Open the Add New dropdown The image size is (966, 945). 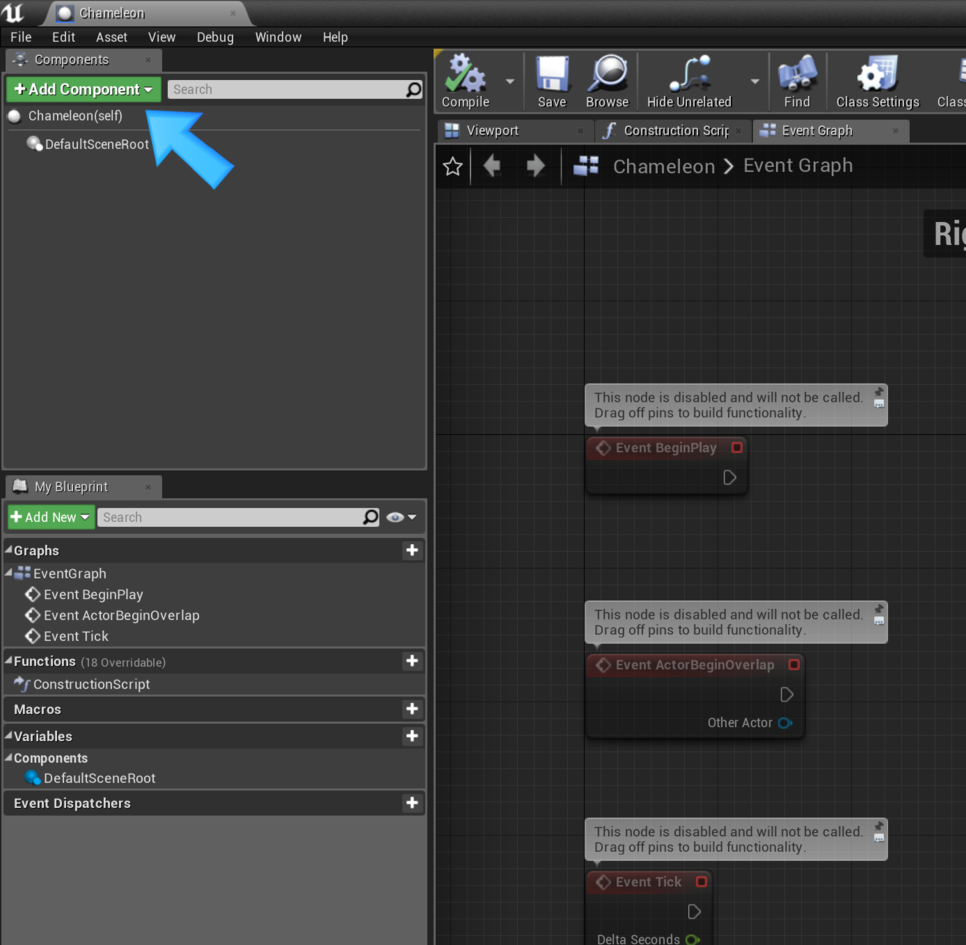click(51, 517)
